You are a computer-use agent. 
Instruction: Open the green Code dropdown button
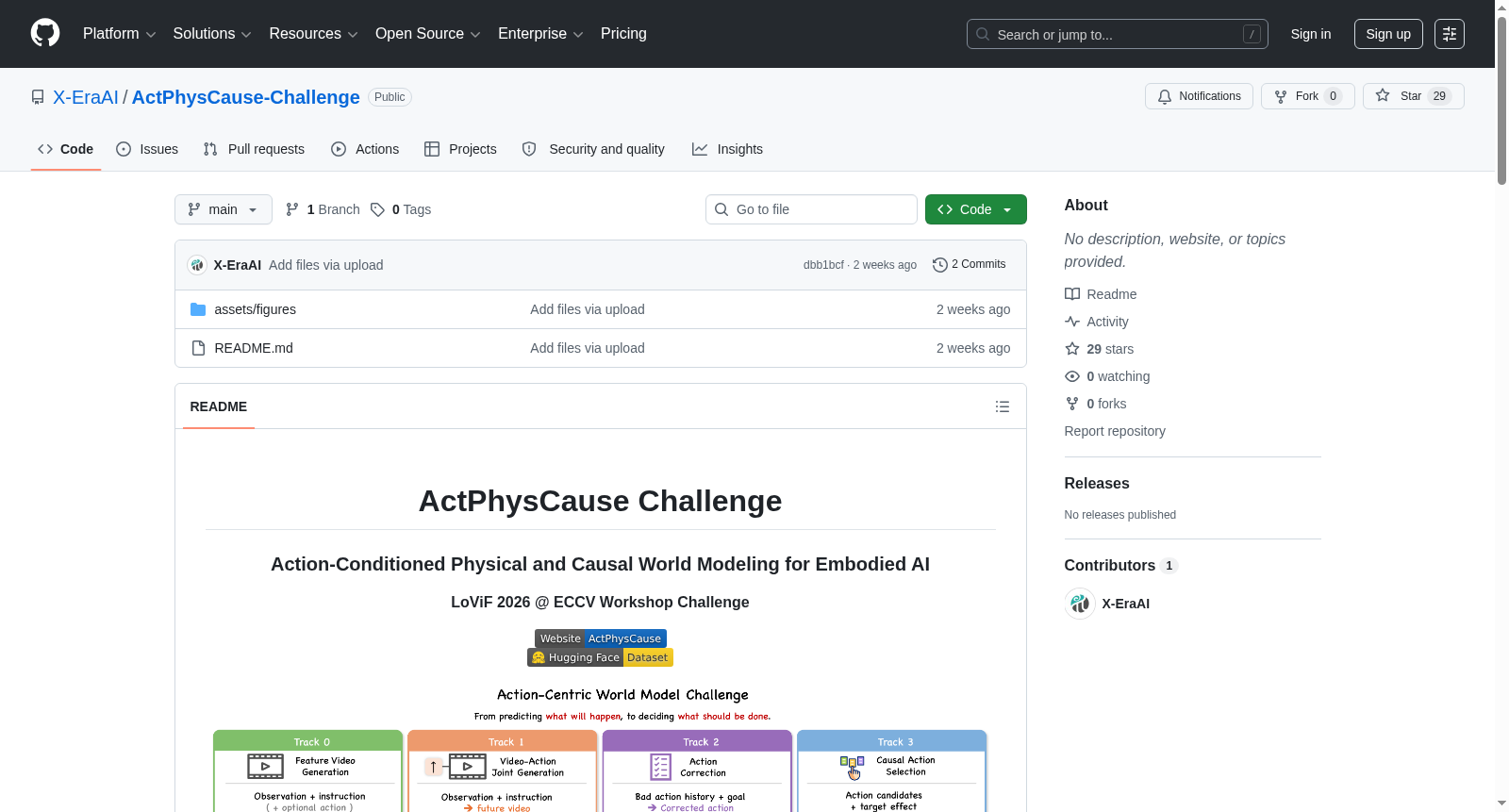coord(976,209)
